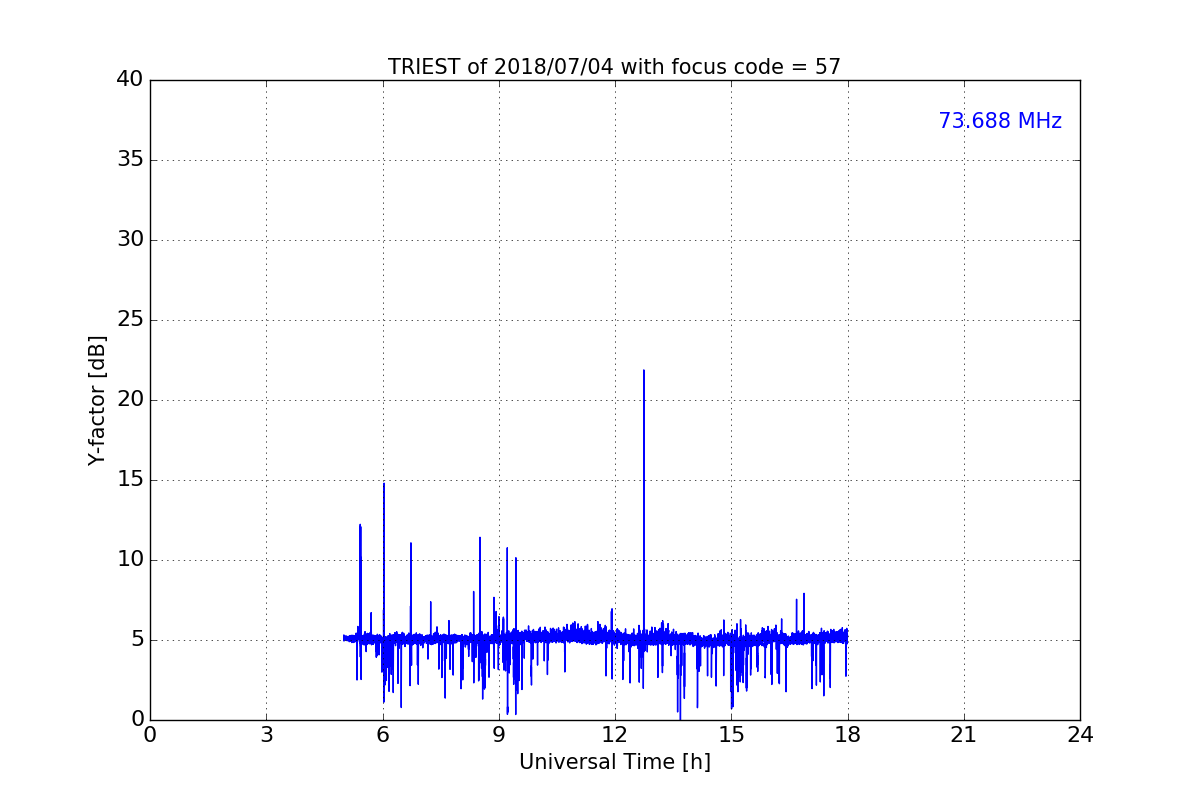Click x-axis tick label '12'
1200x800 pixels.
[614, 735]
